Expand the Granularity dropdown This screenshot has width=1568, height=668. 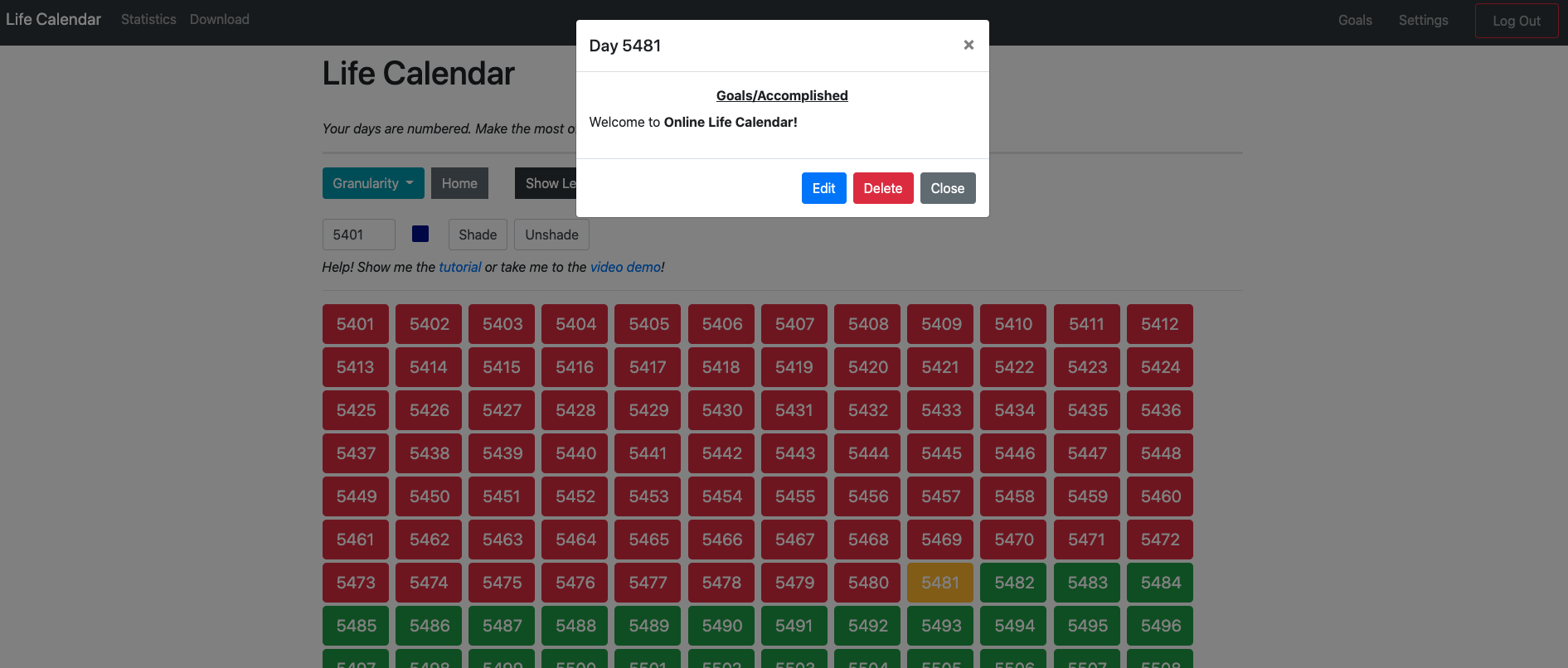click(x=373, y=183)
